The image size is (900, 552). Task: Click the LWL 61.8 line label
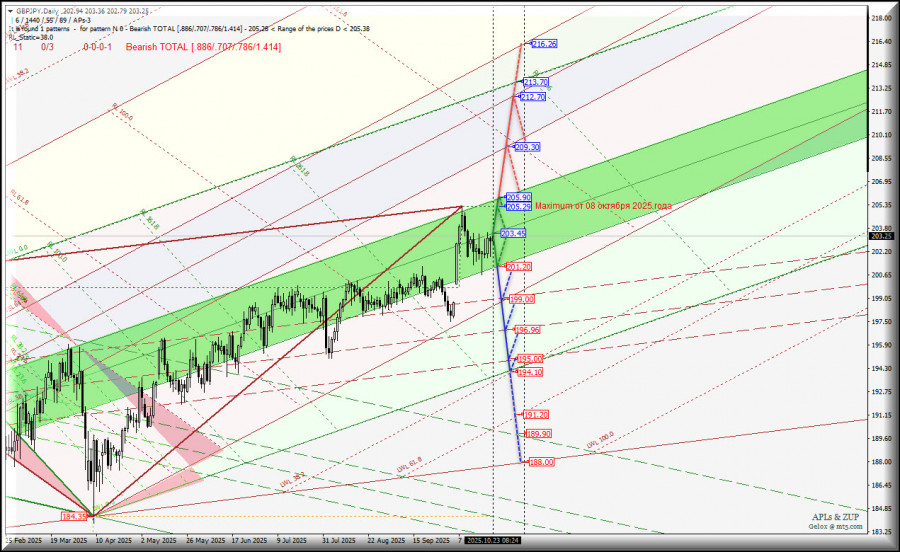click(409, 465)
